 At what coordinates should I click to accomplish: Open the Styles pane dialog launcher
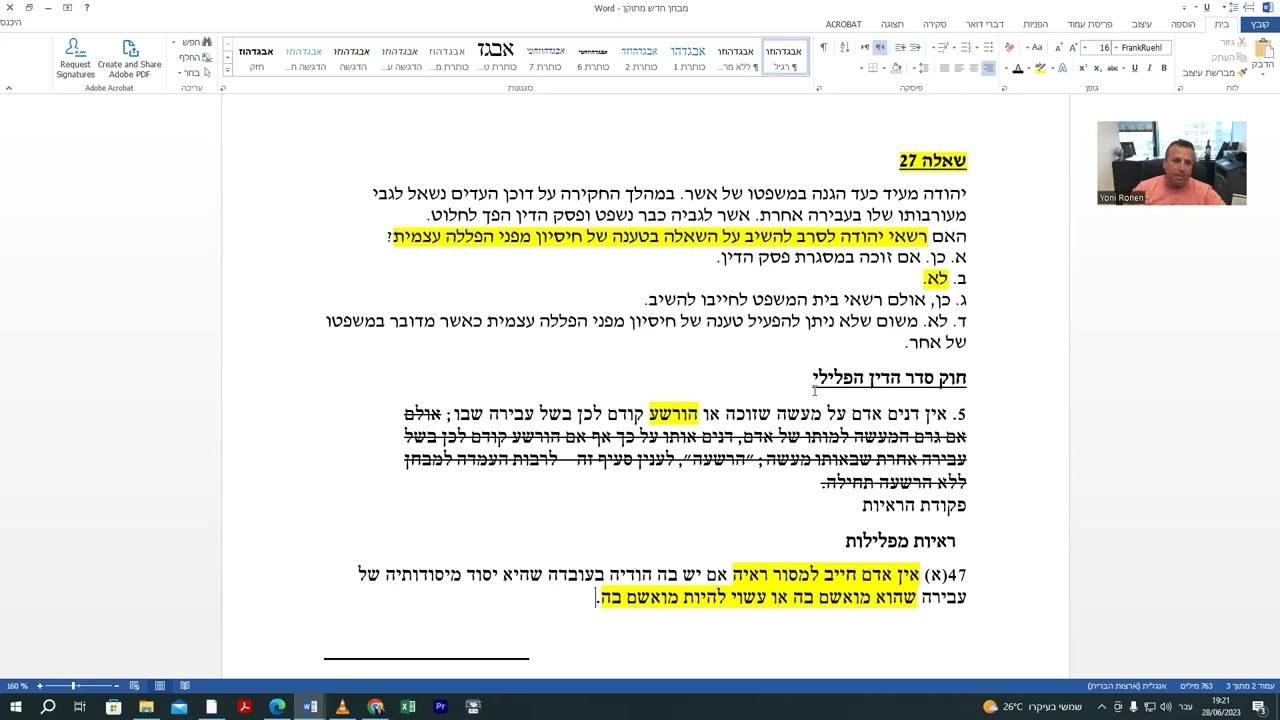[222, 88]
